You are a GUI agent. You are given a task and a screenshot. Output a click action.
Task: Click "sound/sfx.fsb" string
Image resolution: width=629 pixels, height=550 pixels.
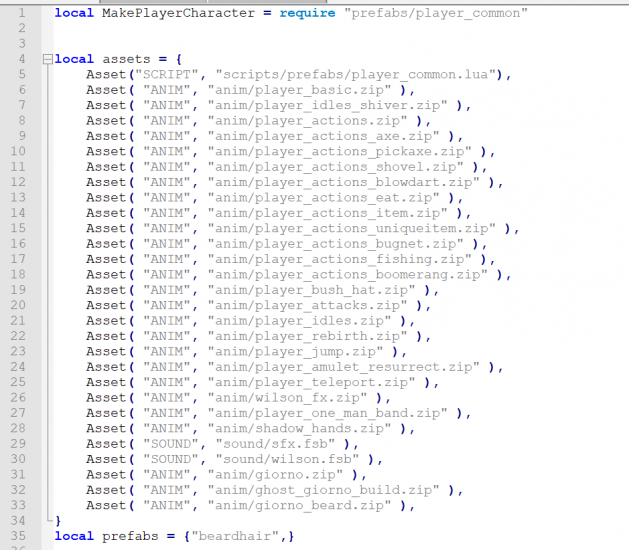275,444
